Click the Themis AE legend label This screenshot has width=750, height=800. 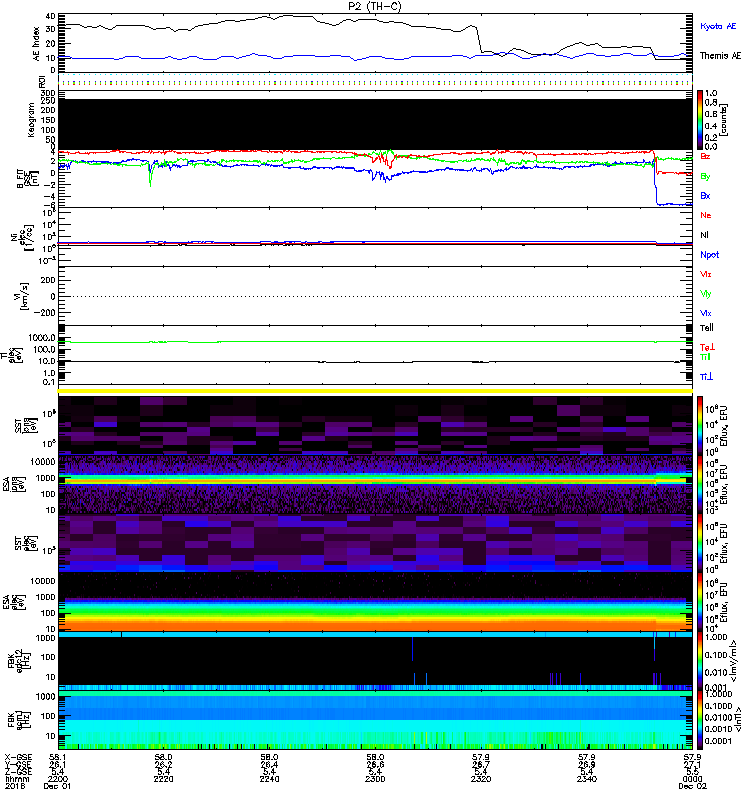[x=720, y=56]
